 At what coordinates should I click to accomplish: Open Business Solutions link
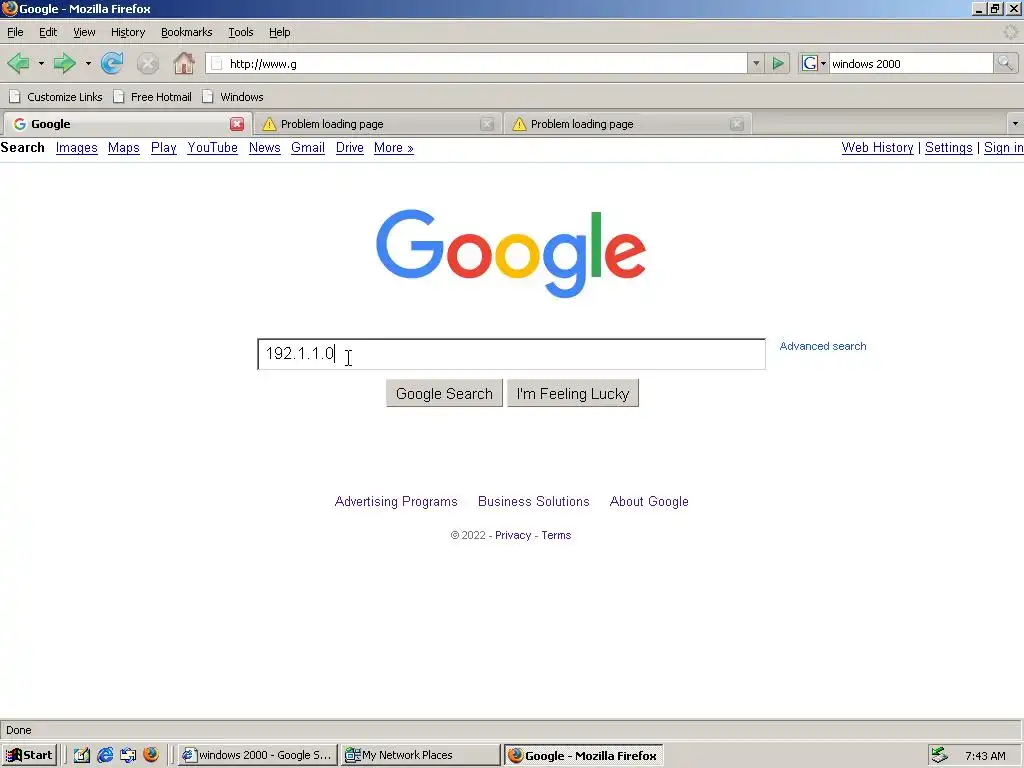(534, 502)
